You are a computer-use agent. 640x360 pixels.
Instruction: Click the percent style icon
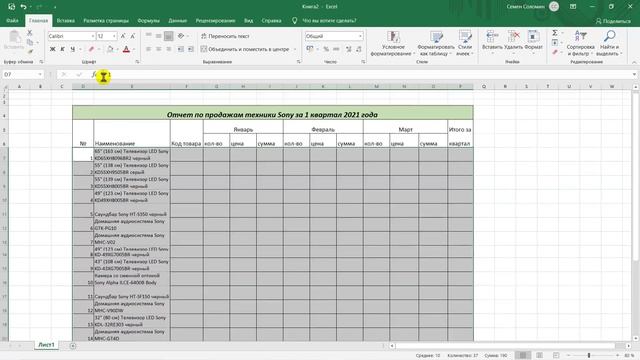326,49
